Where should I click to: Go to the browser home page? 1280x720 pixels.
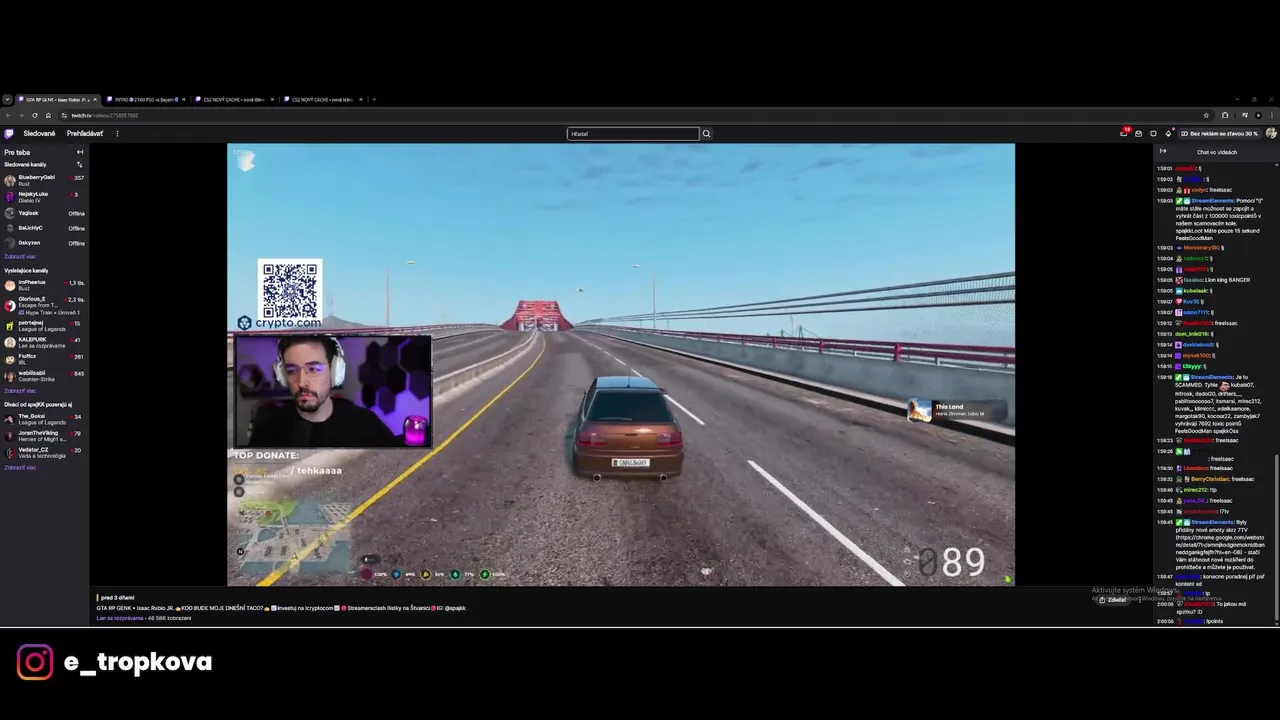pyautogui.click(x=48, y=115)
